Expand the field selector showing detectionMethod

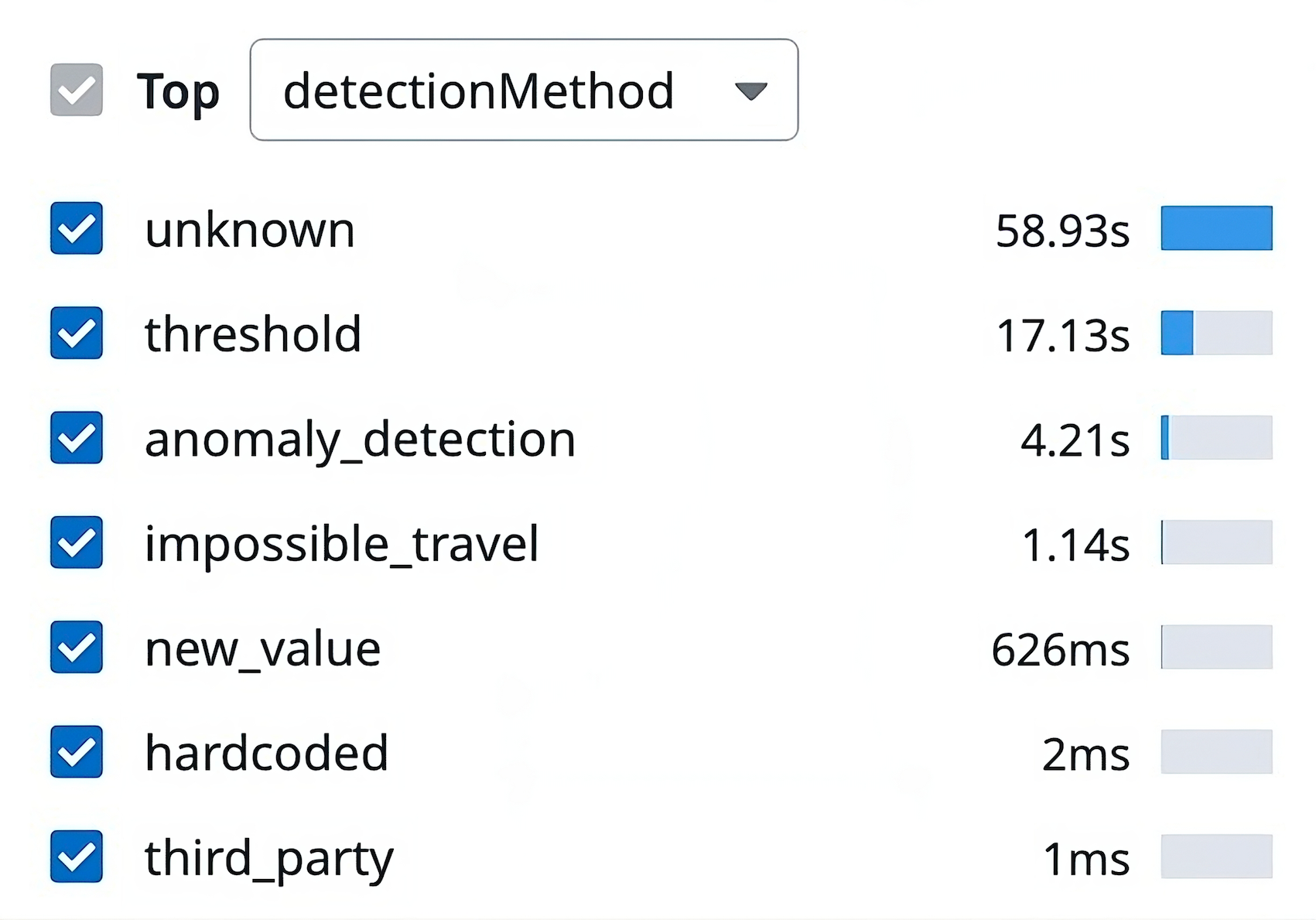pos(523,89)
